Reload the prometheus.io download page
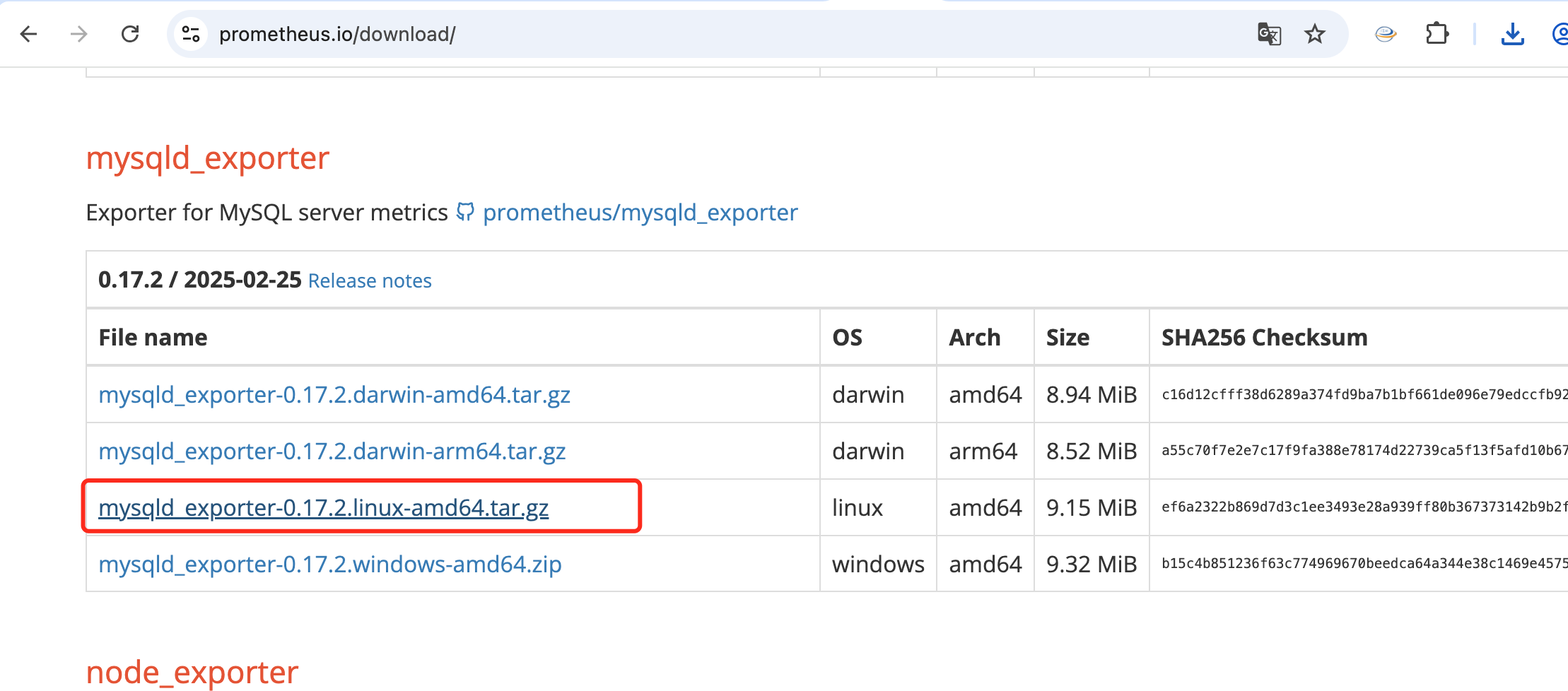 click(130, 34)
